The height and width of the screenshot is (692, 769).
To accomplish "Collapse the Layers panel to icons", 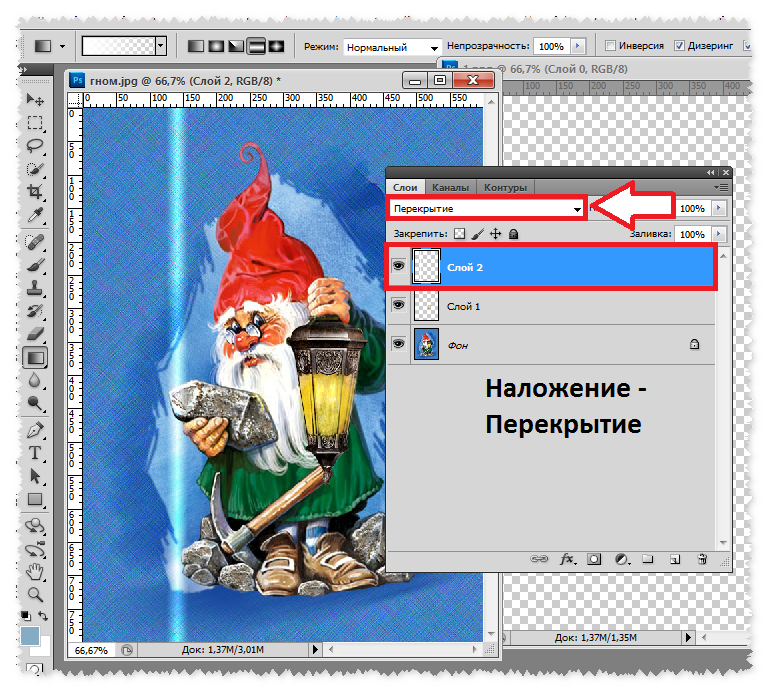I will pyautogui.click(x=711, y=173).
